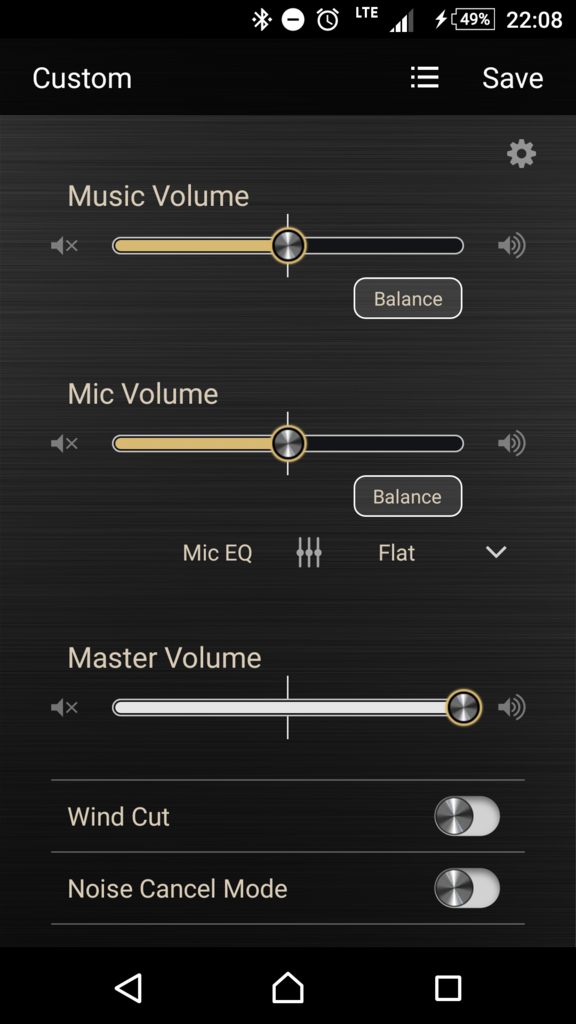
Task: Tap the Music Volume mute speaker icon
Action: pyautogui.click(x=65, y=246)
